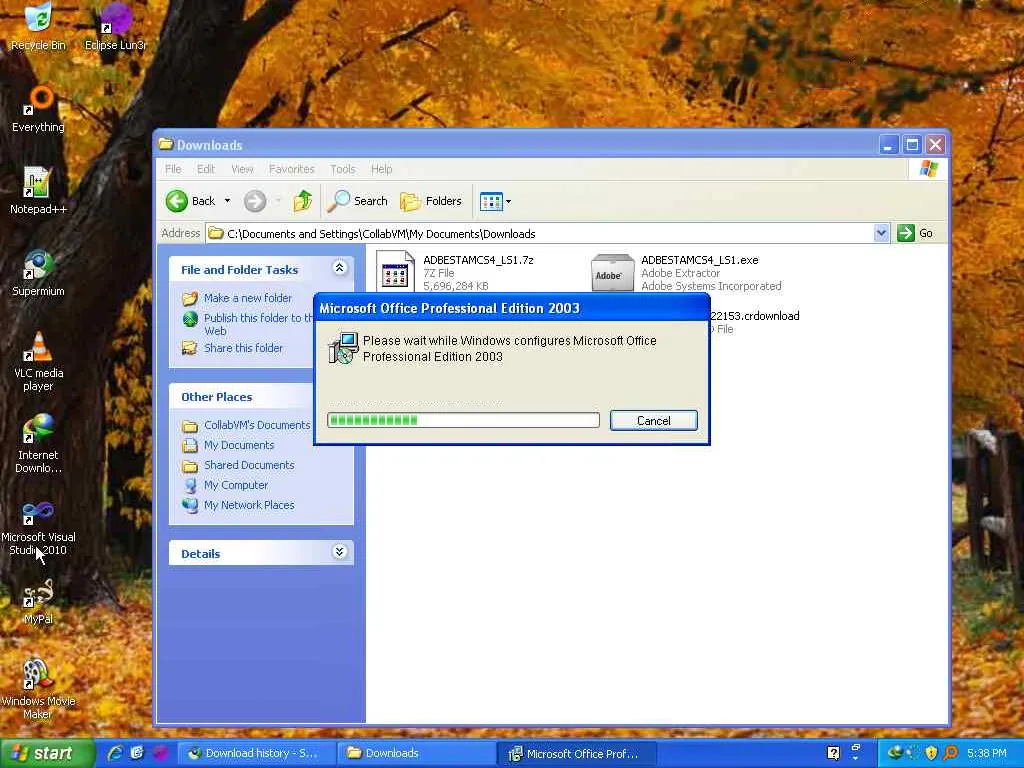The height and width of the screenshot is (768, 1024).
Task: Open the Help menu
Action: tap(381, 169)
